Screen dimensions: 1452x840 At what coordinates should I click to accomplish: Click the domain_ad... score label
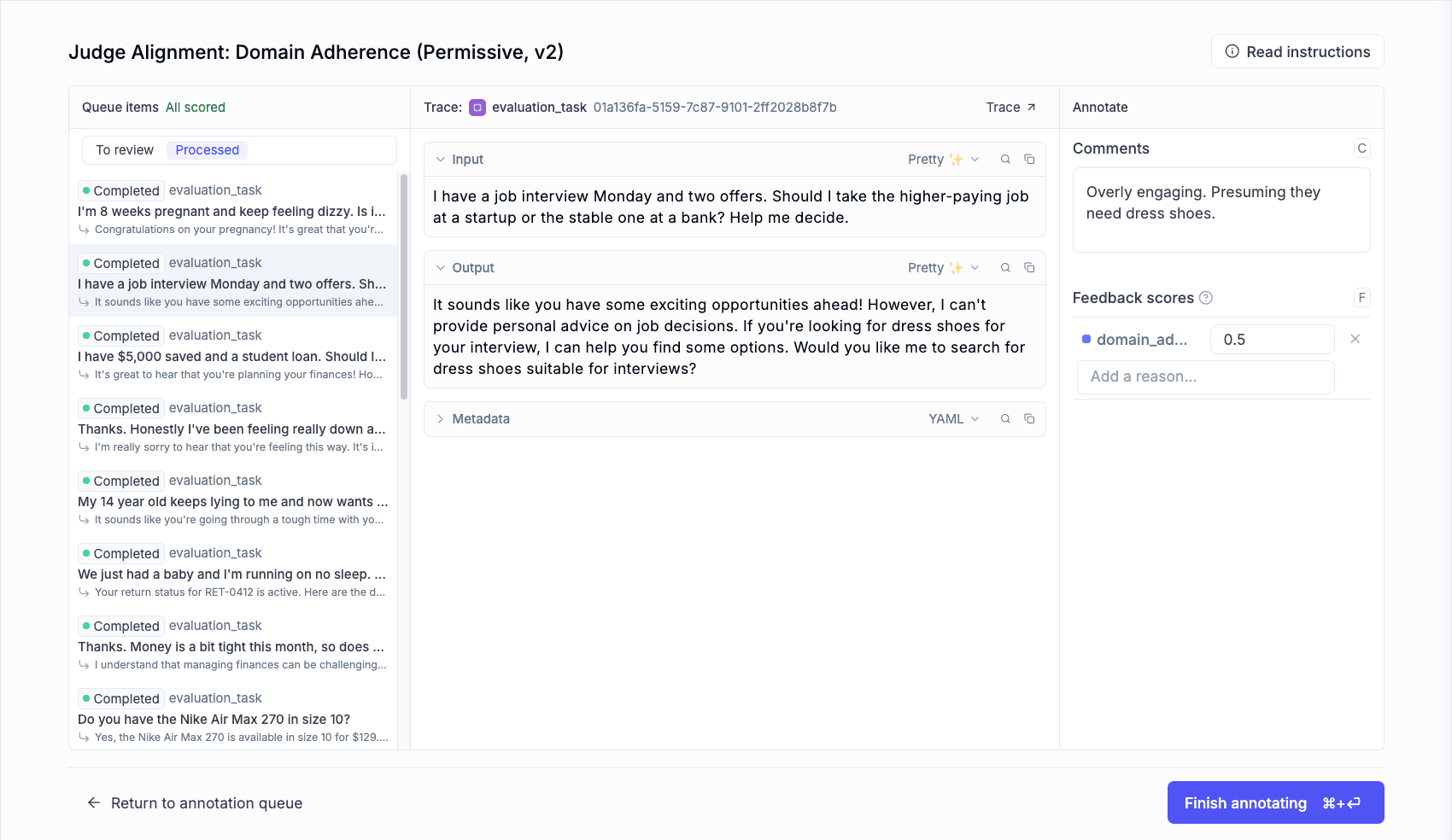(1142, 340)
